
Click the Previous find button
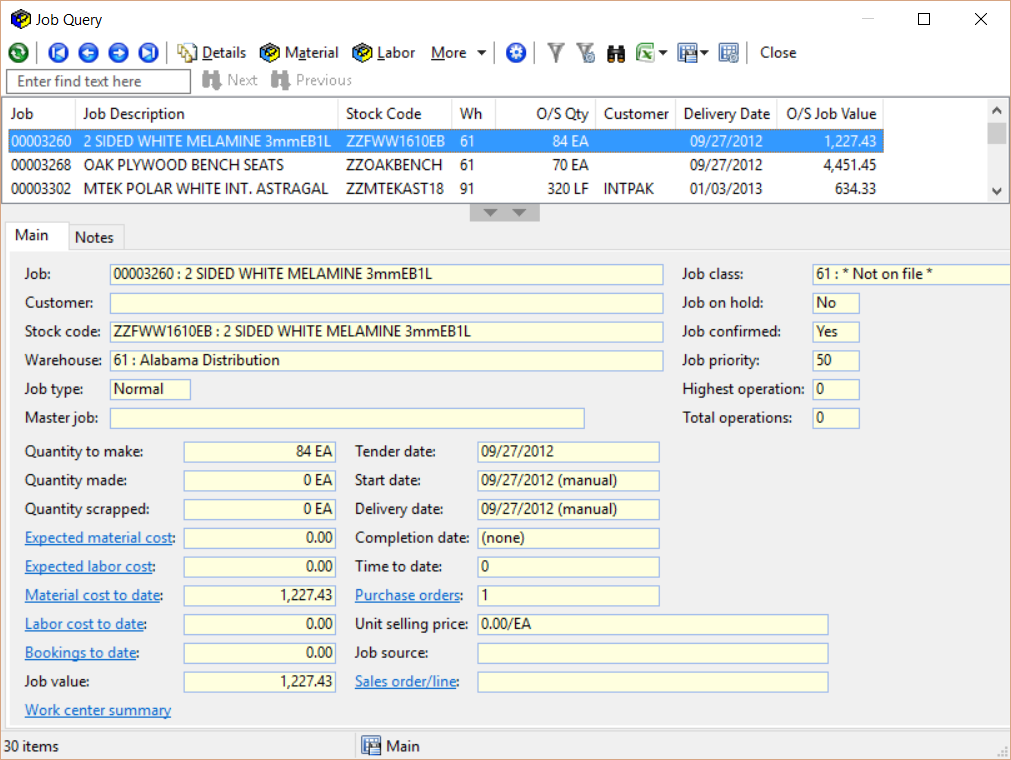coord(312,81)
